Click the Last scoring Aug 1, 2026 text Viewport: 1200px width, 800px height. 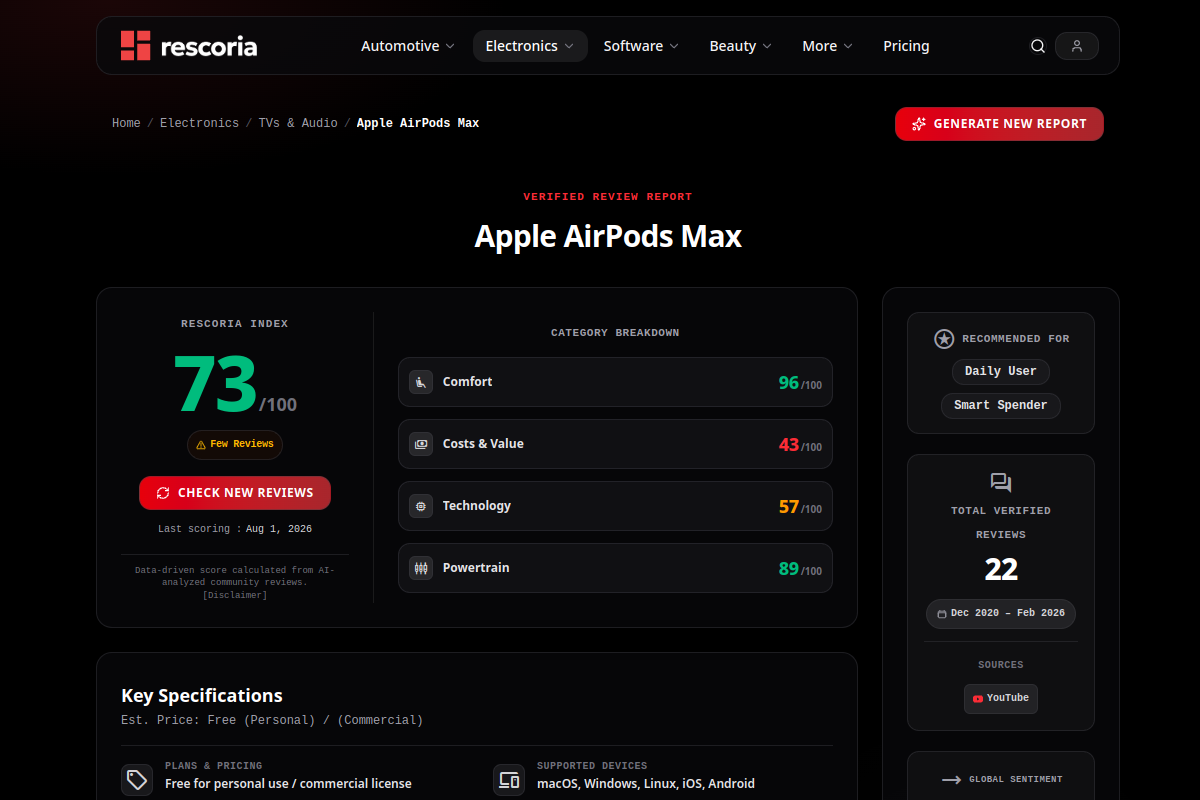(x=235, y=529)
